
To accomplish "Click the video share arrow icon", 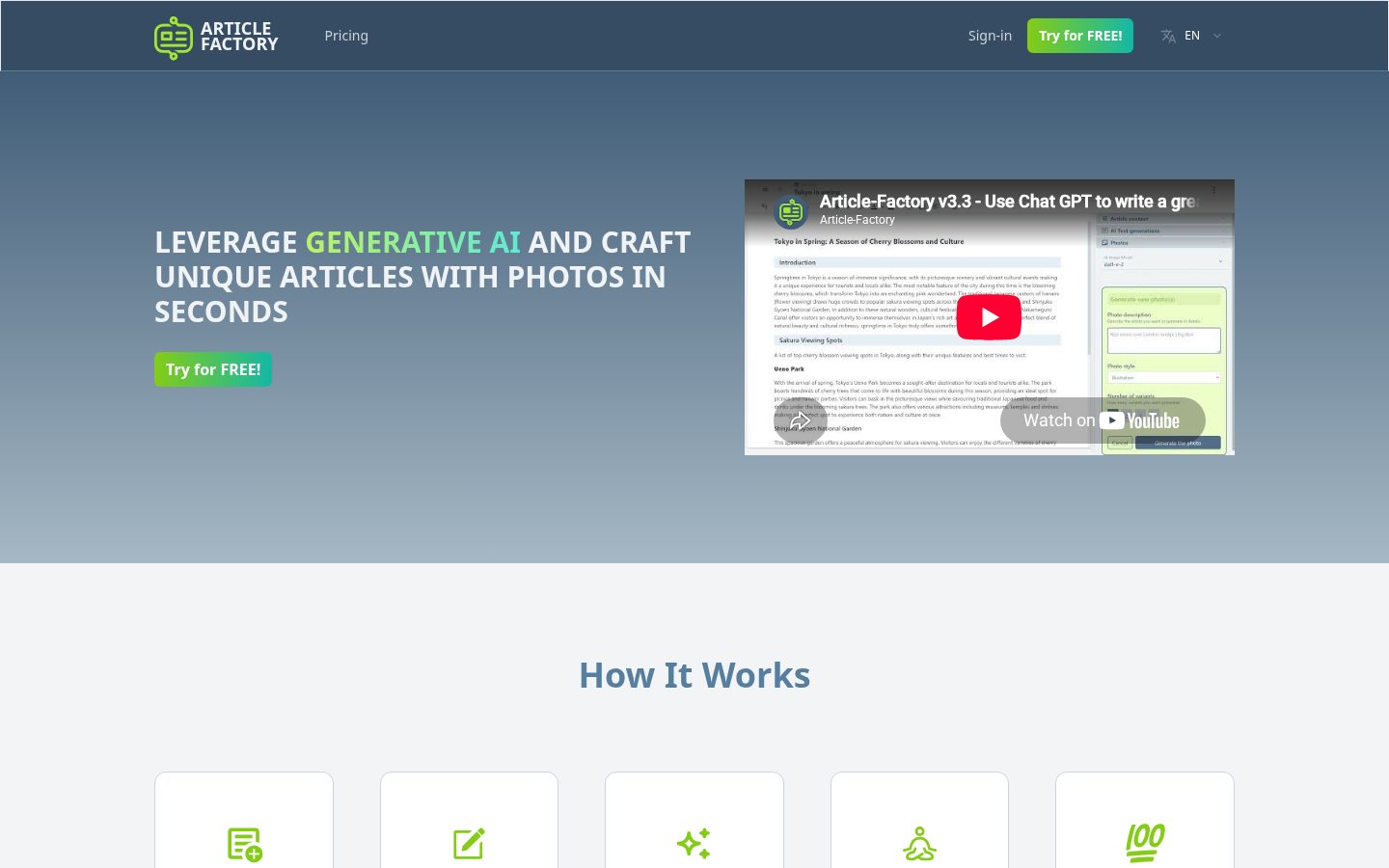I will pyautogui.click(x=800, y=420).
